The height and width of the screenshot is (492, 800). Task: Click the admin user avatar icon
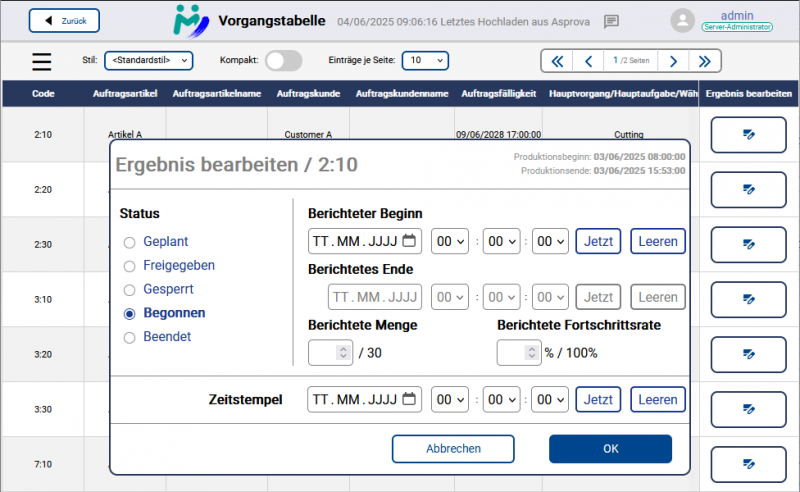point(683,21)
